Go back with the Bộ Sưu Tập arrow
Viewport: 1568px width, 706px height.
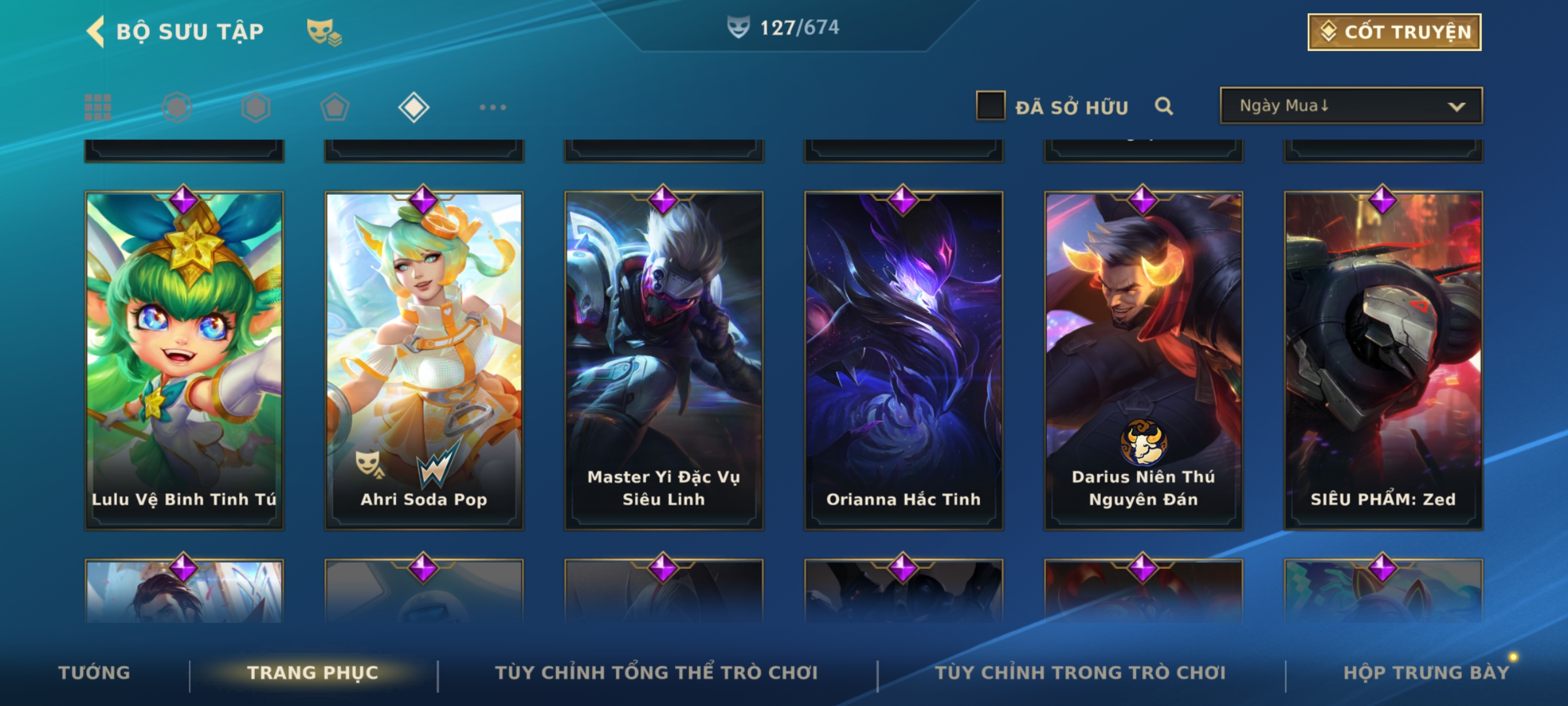95,31
